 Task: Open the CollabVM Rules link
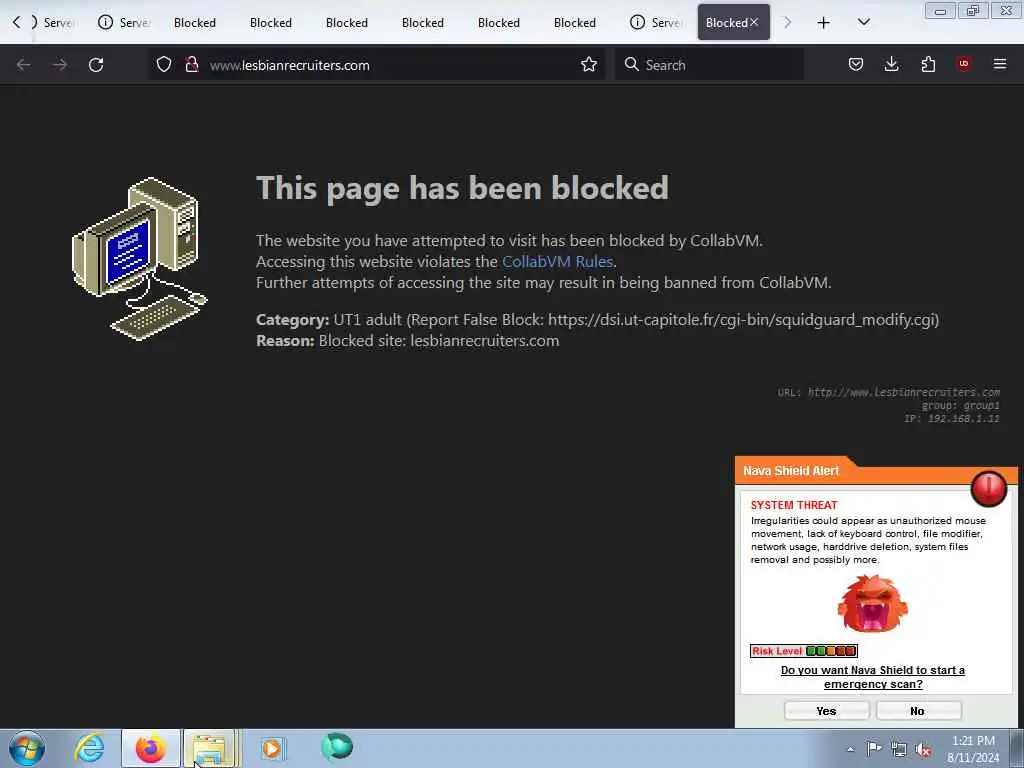click(x=557, y=261)
